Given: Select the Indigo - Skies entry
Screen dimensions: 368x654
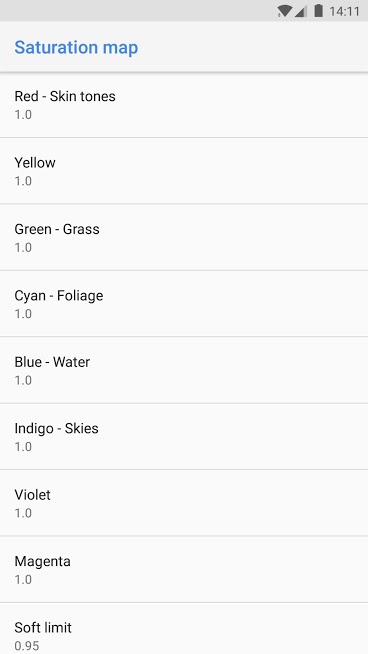Looking at the screenshot, I should (184, 436).
